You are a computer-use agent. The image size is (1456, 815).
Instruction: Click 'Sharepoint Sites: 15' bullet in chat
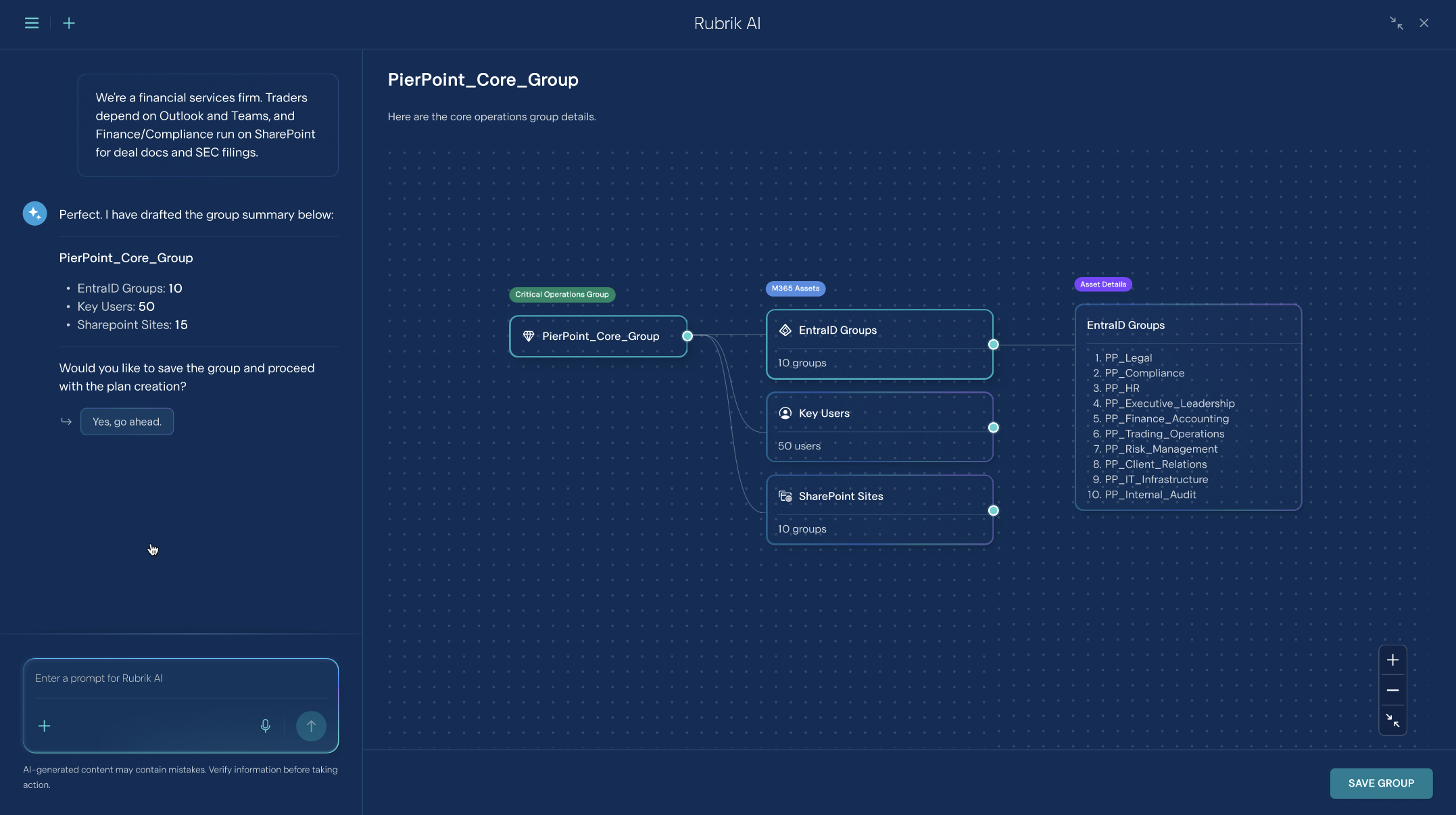[x=132, y=325]
